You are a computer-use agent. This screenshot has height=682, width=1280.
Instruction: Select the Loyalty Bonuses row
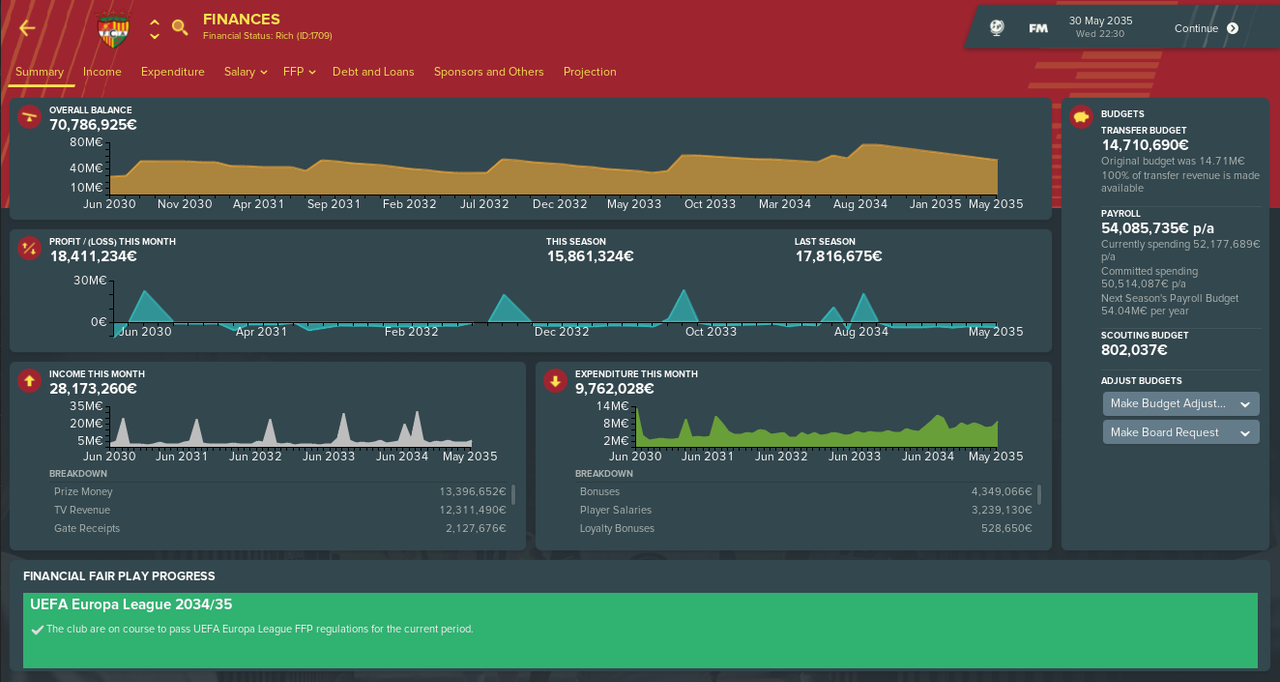805,529
